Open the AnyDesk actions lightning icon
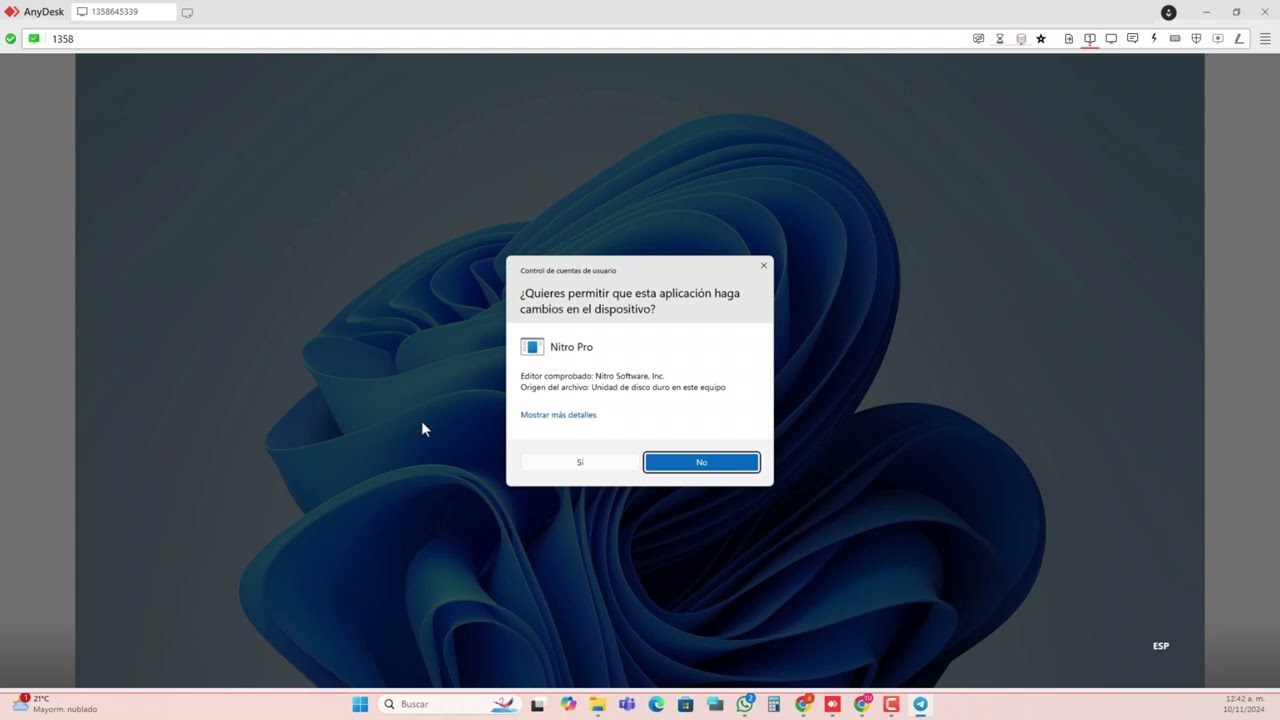This screenshot has height=720, width=1280. pos(1154,39)
